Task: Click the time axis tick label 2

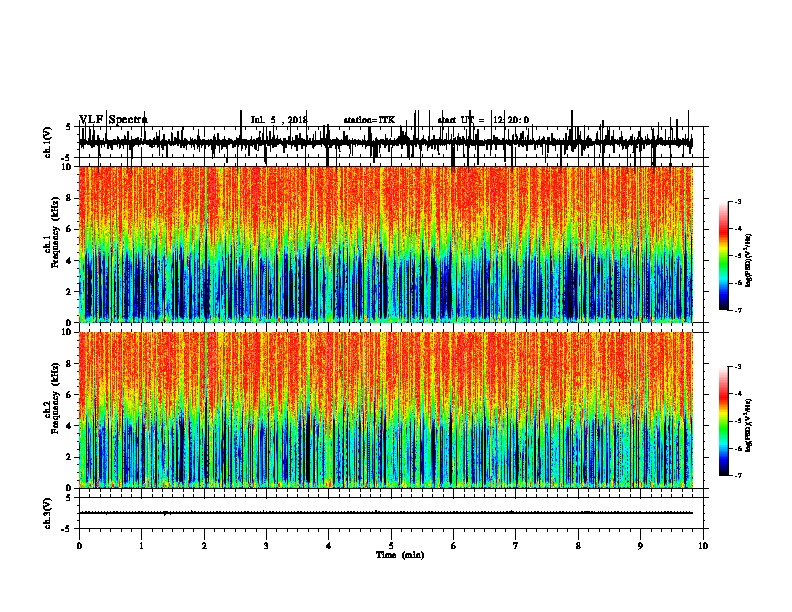Action: pyautogui.click(x=204, y=546)
